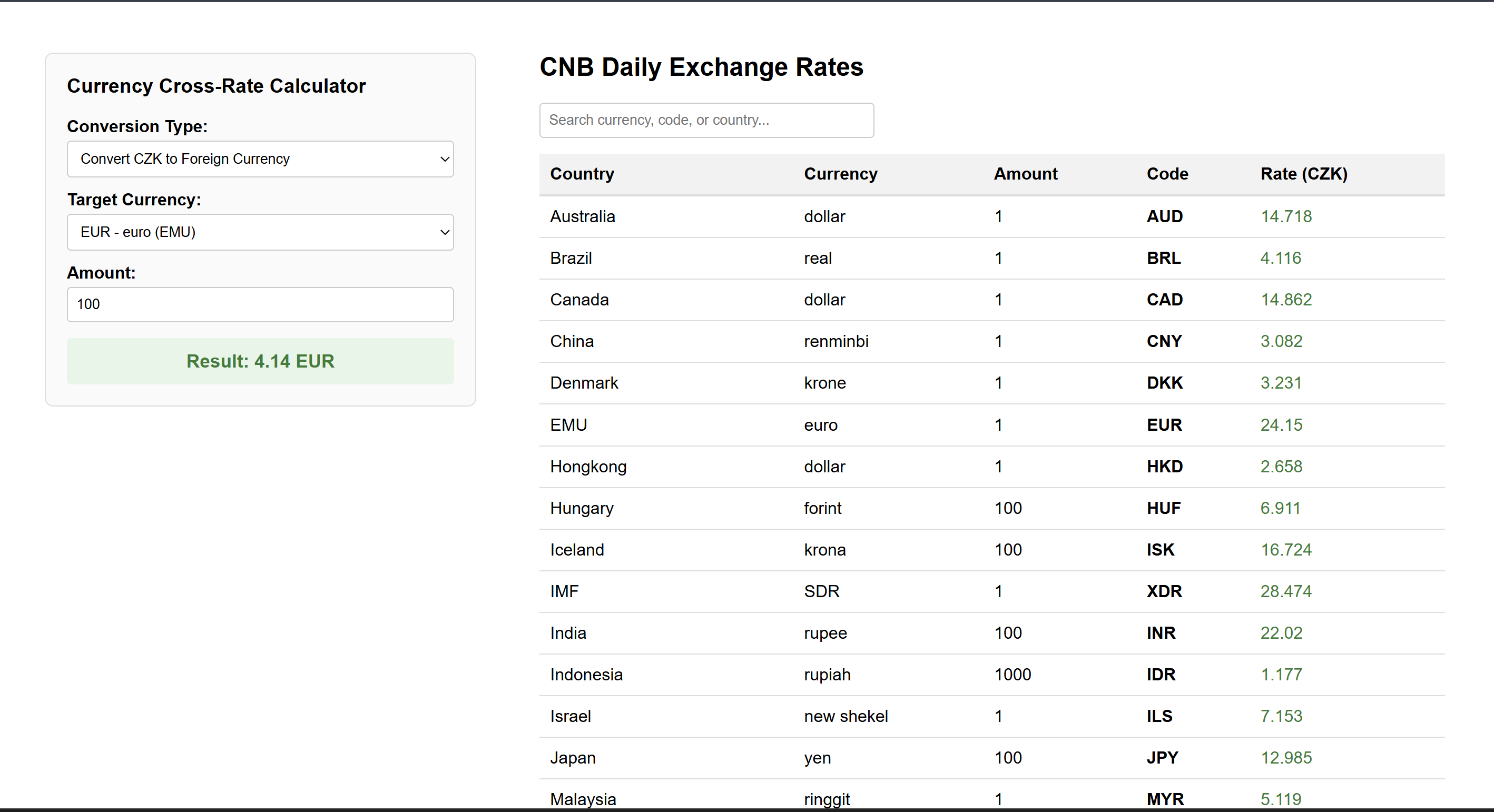Click the rate value 24.15
Screen dimensions: 1494x812
point(1281,425)
